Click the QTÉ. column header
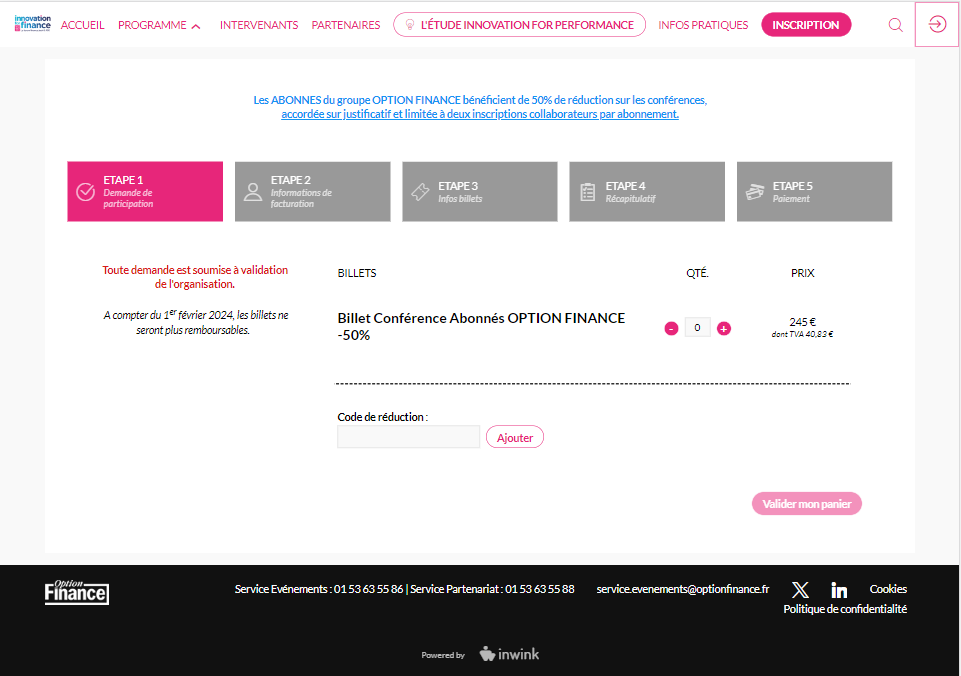Screen dimensions: 961x676 click(697, 273)
